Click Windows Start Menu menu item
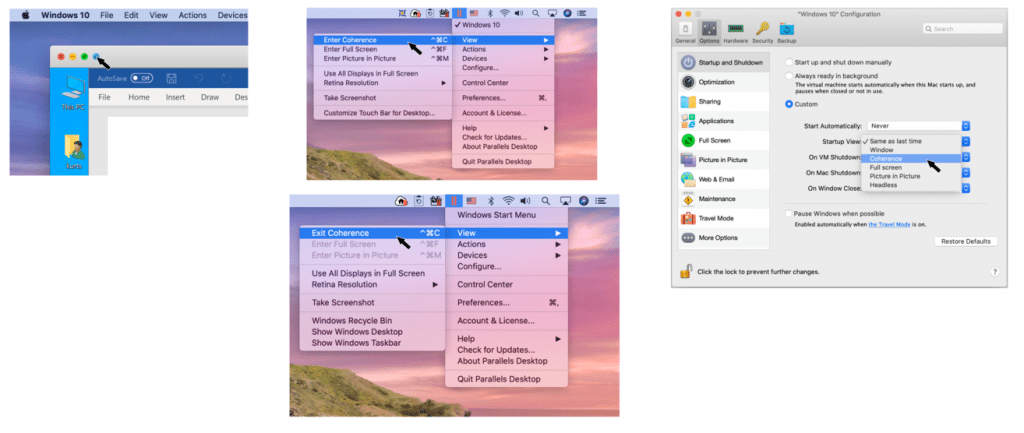The image size is (1024, 433). [x=506, y=215]
